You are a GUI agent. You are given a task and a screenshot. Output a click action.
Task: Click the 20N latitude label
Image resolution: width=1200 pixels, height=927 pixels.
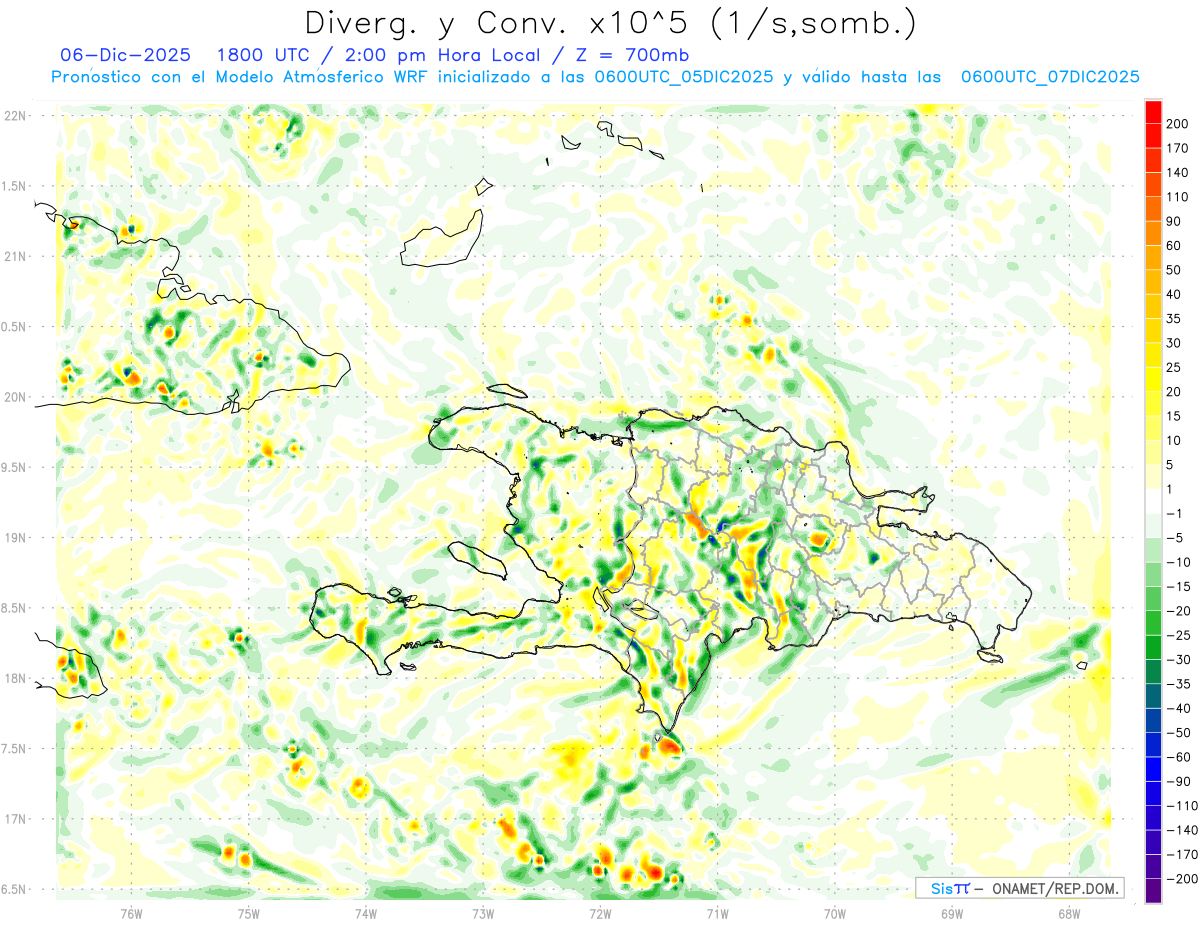[x=15, y=397]
